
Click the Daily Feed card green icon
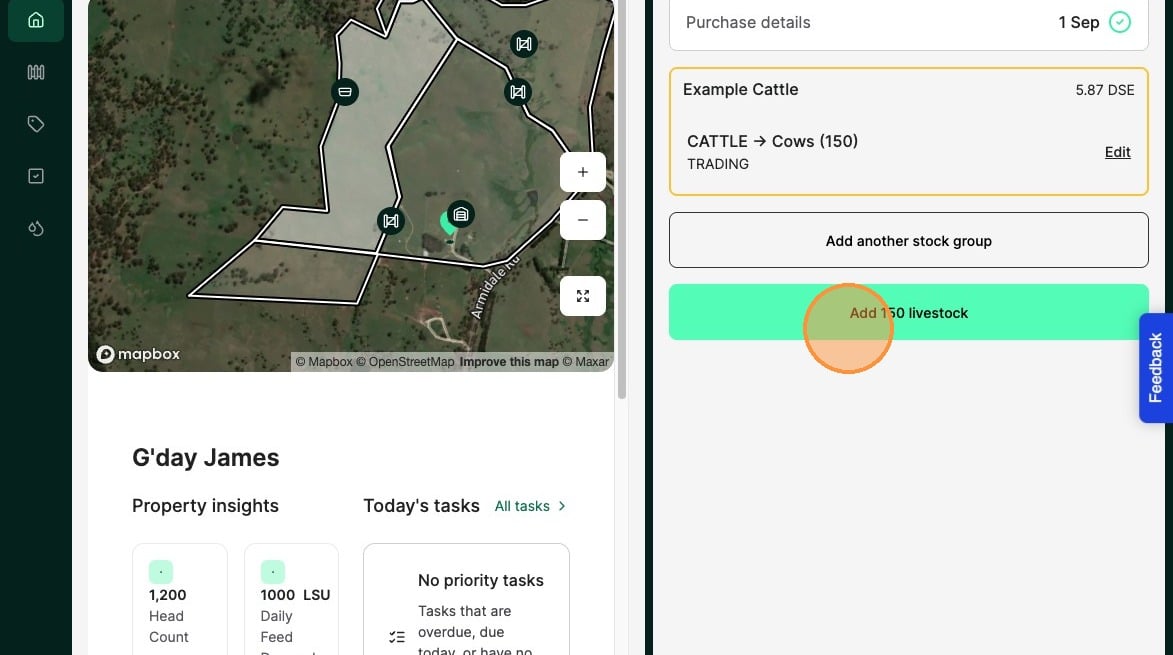tap(273, 572)
